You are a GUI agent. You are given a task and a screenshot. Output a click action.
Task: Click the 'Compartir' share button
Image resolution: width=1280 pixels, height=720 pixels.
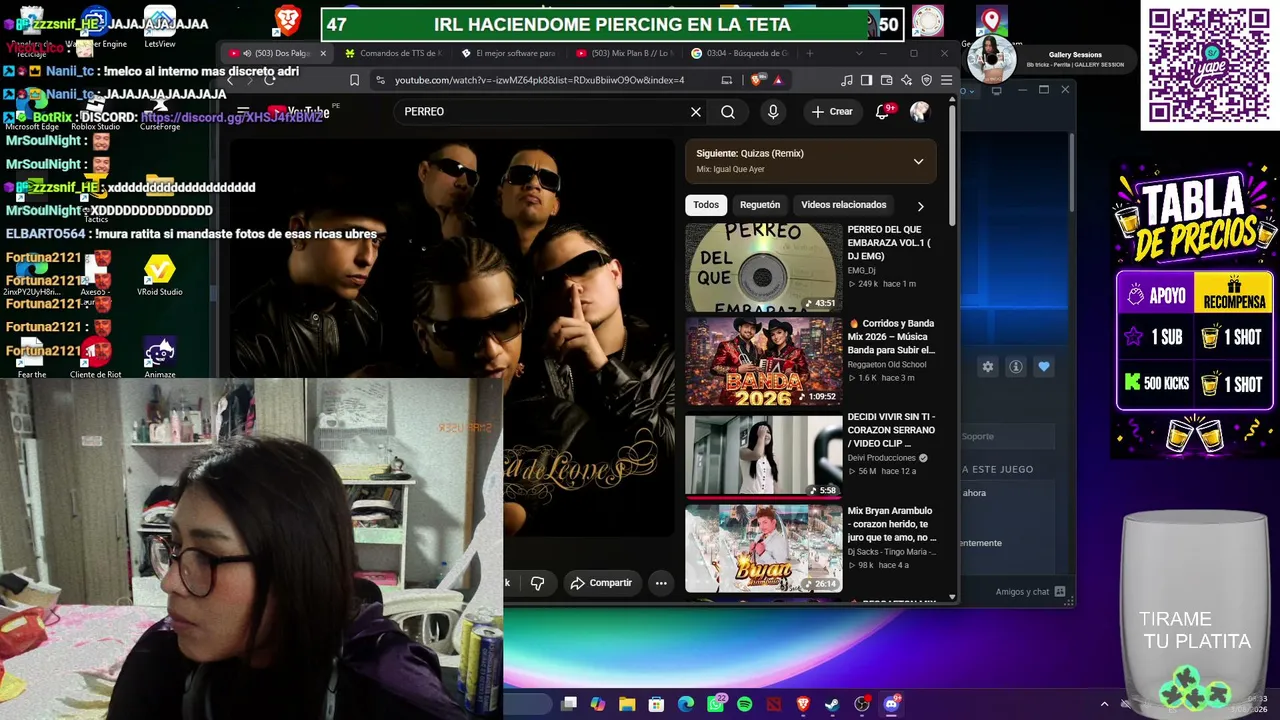602,583
